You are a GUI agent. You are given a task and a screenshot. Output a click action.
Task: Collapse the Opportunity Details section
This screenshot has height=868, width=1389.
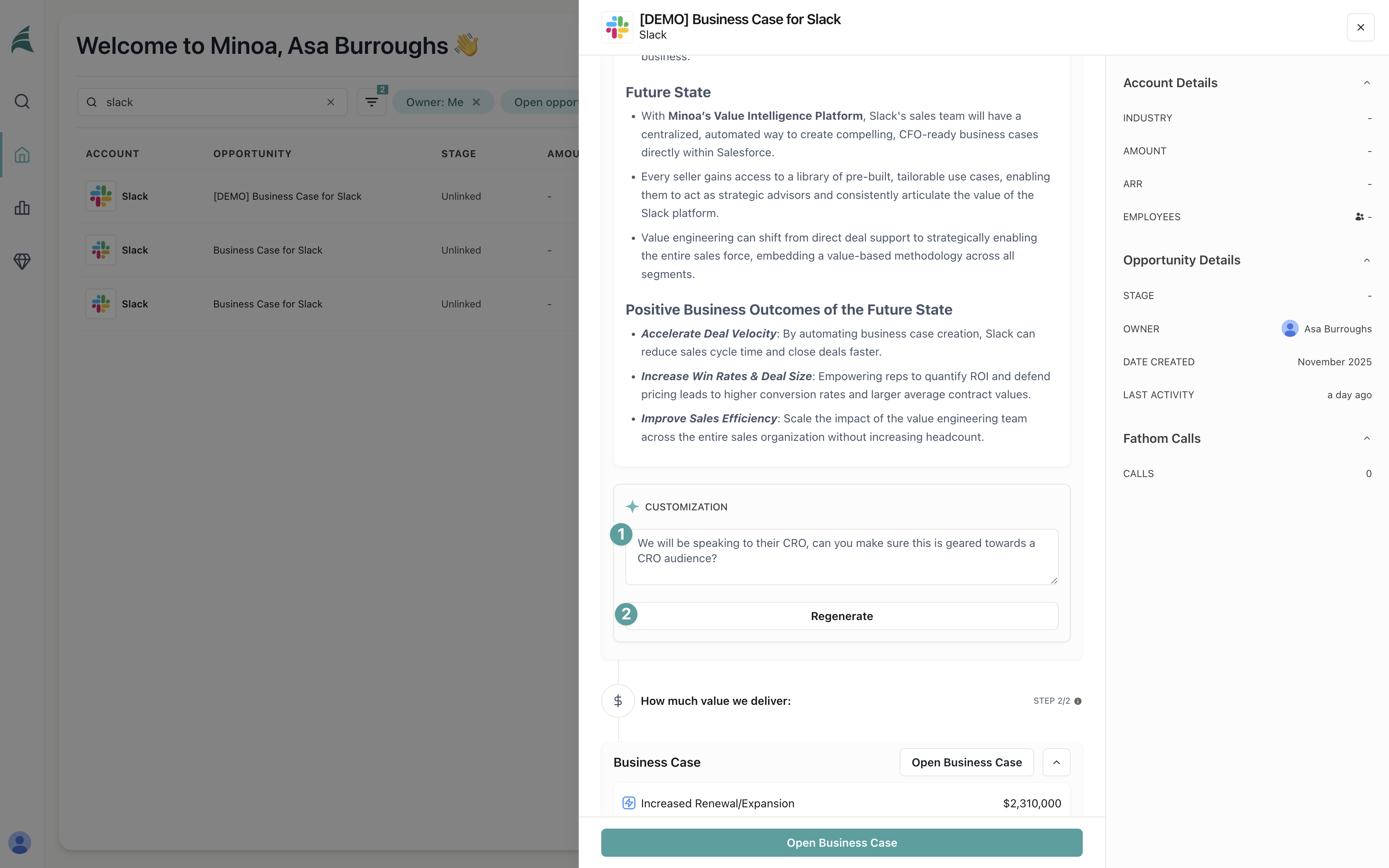click(1366, 260)
